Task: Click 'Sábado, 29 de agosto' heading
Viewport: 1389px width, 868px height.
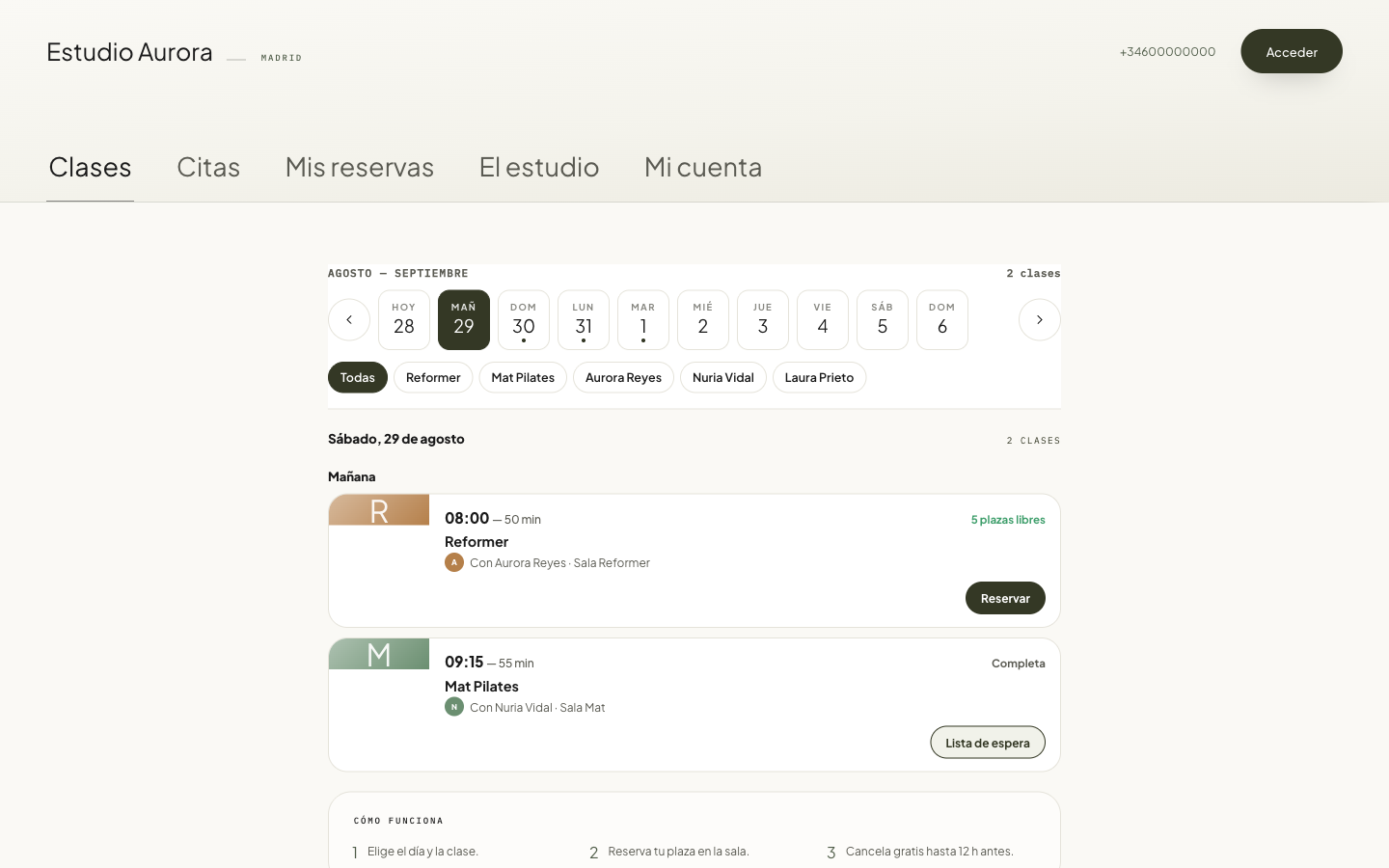Action: pos(396,439)
